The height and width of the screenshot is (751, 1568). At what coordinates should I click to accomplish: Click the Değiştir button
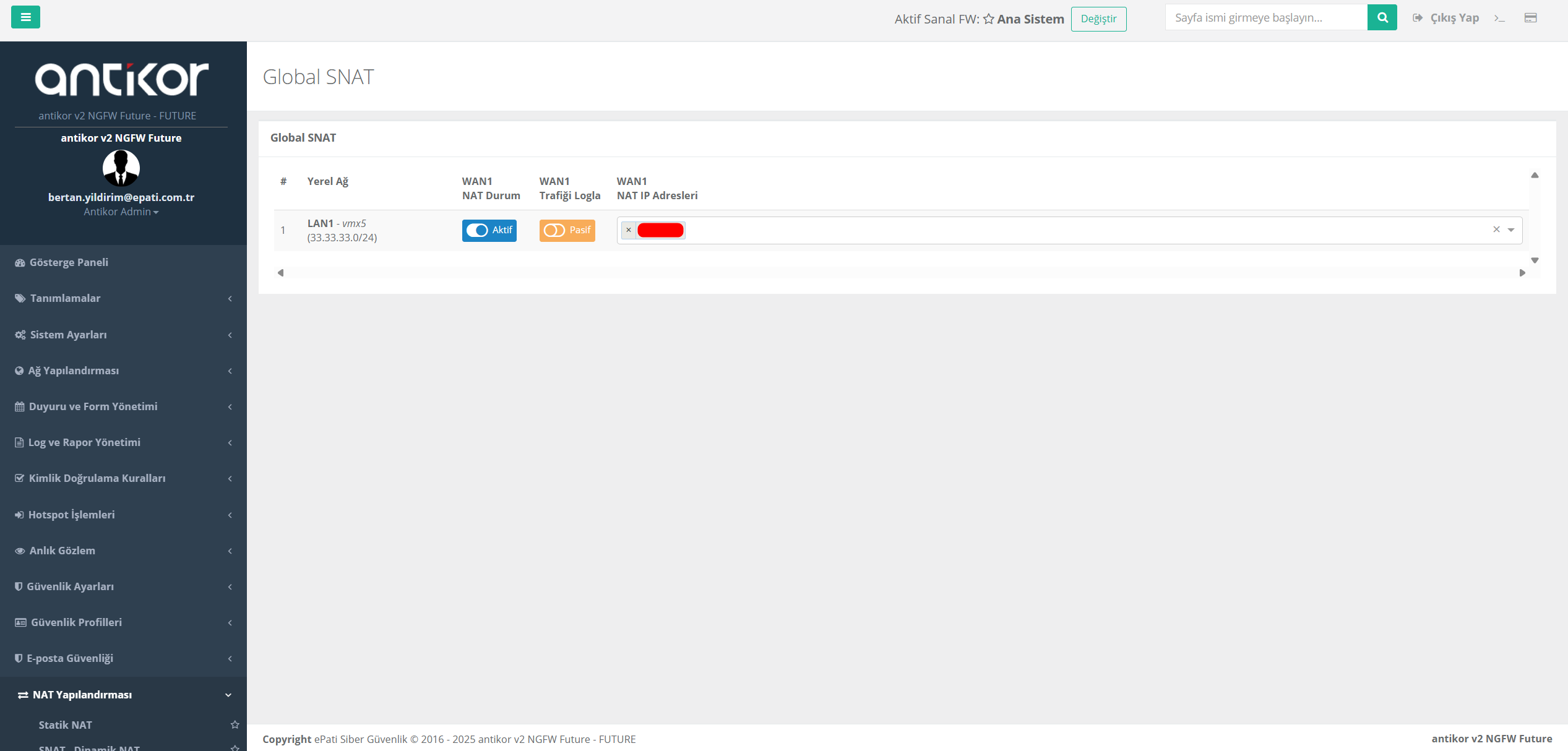(1098, 19)
